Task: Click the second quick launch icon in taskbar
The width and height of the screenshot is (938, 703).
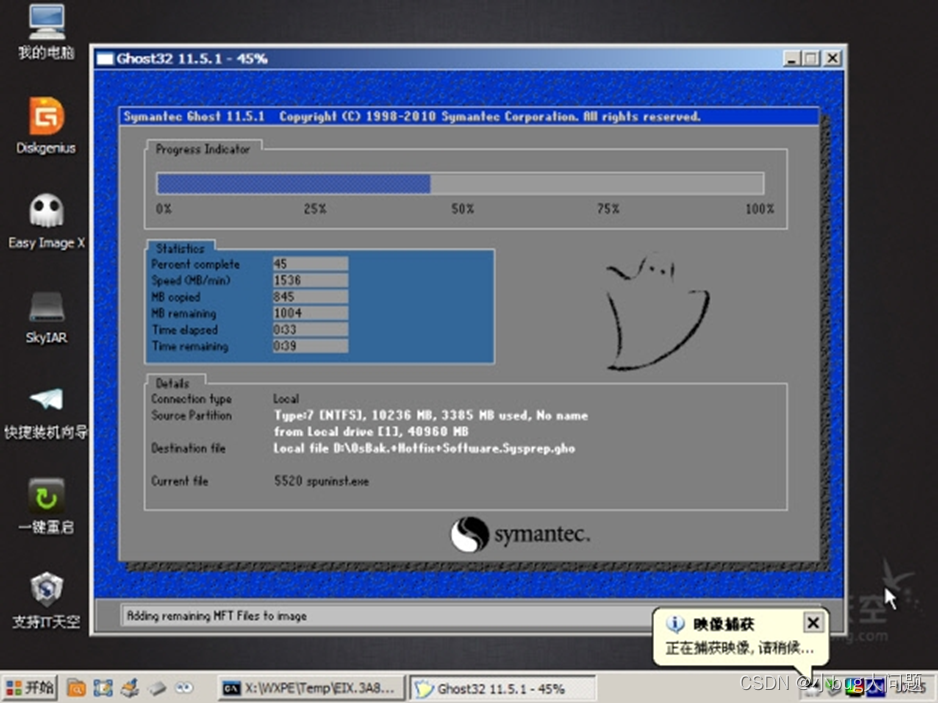Action: [x=103, y=688]
